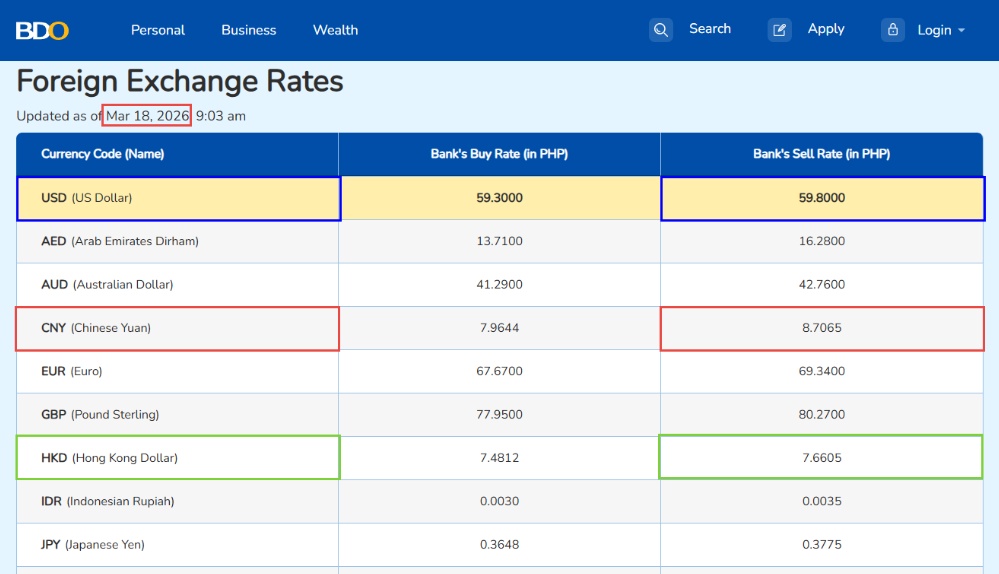The image size is (999, 574).
Task: Expand the Login dropdown arrow
Action: pyautogui.click(x=962, y=30)
